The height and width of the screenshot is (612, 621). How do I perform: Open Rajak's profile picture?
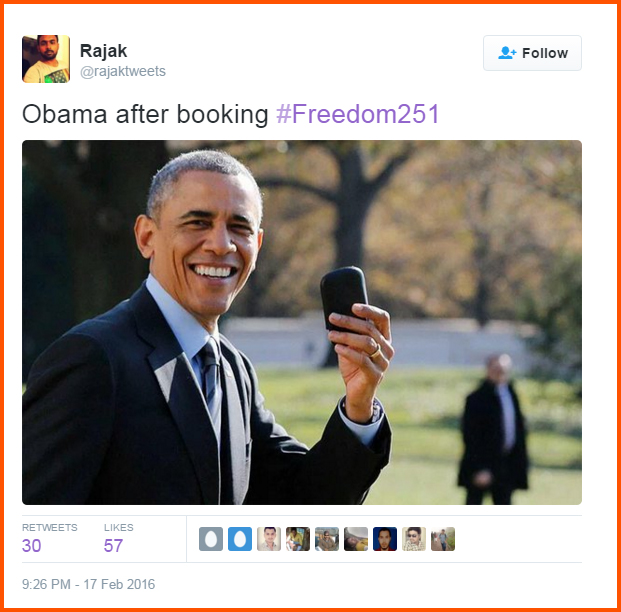(46, 59)
